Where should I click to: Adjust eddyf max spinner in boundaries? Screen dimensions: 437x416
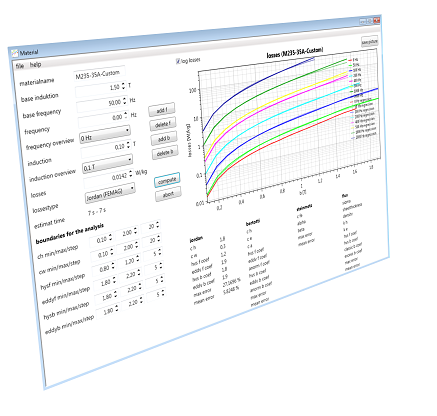[139, 273]
